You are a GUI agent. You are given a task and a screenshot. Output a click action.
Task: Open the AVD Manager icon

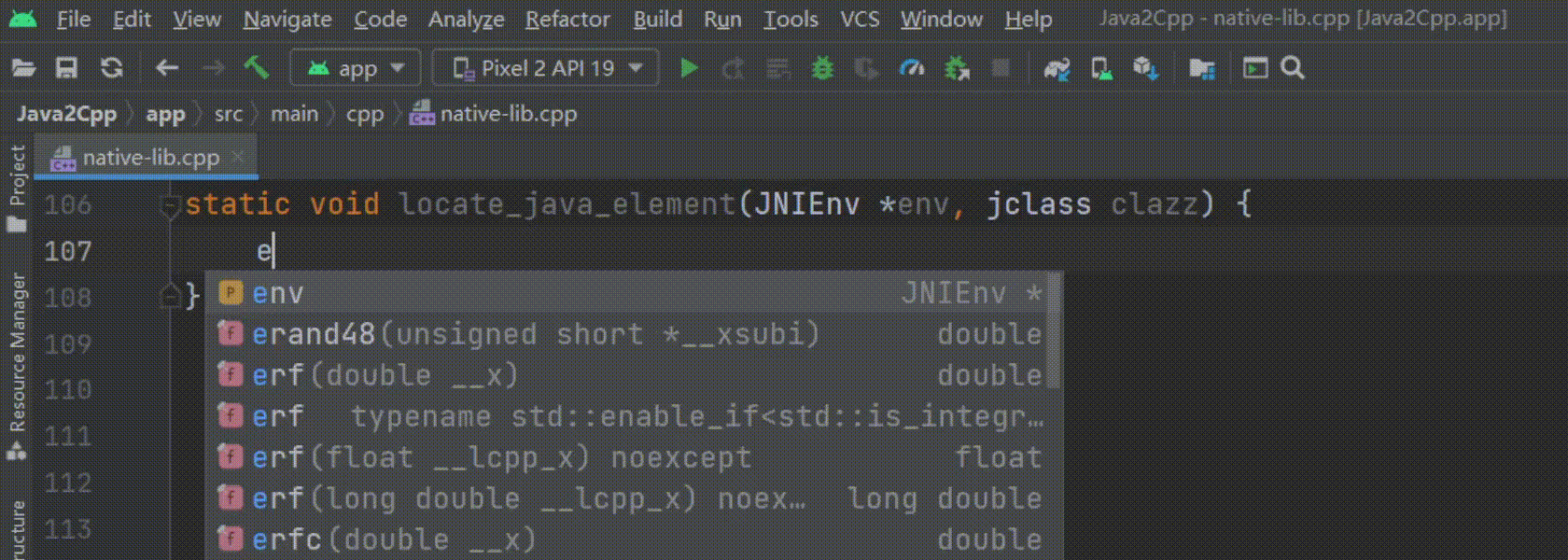[x=1102, y=68]
